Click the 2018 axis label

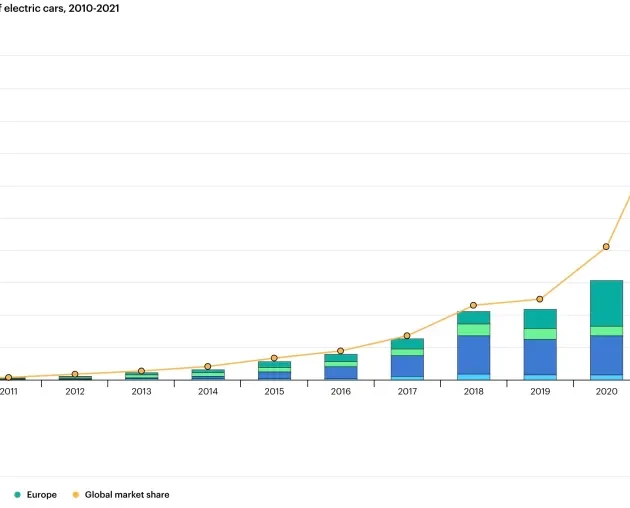pyautogui.click(x=474, y=391)
